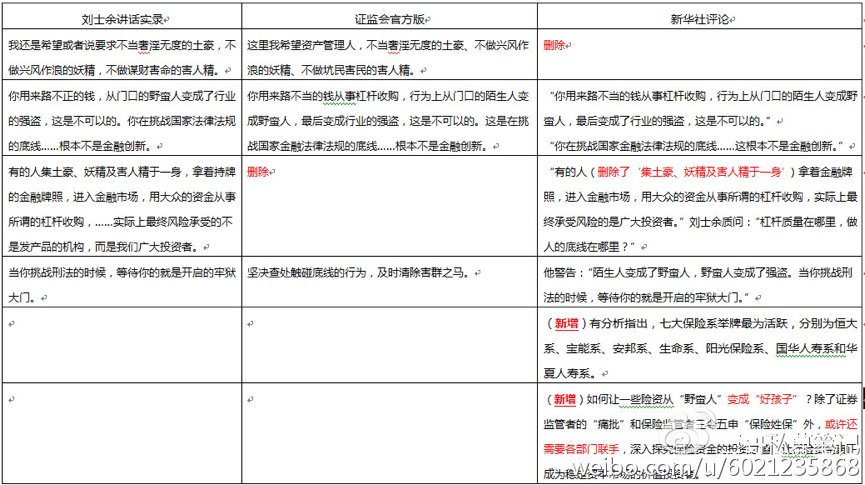The image size is (865, 485).
Task: Click red "删除" in 证监会官方版 column
Action: tap(258, 172)
